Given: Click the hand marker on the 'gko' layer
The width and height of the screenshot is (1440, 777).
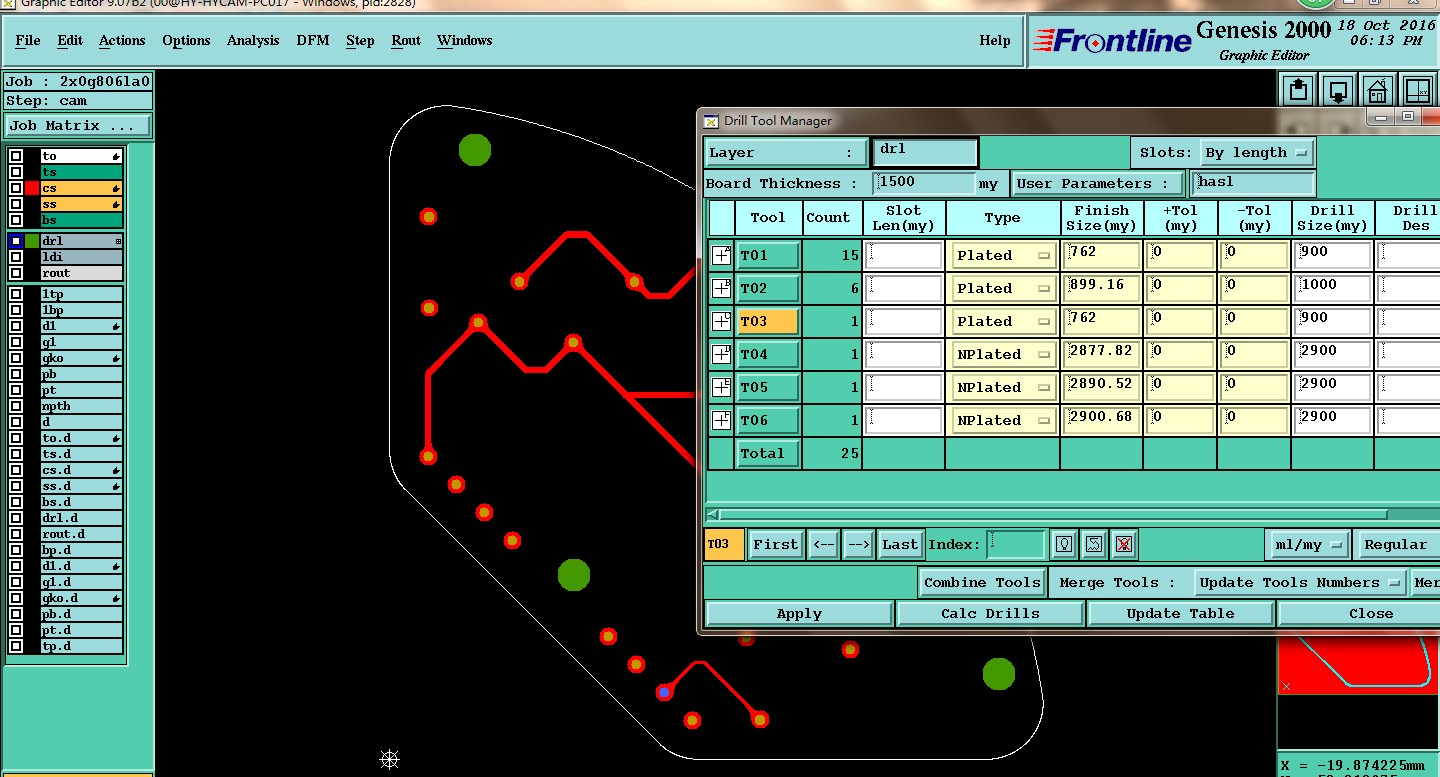Looking at the screenshot, I should pos(117,359).
